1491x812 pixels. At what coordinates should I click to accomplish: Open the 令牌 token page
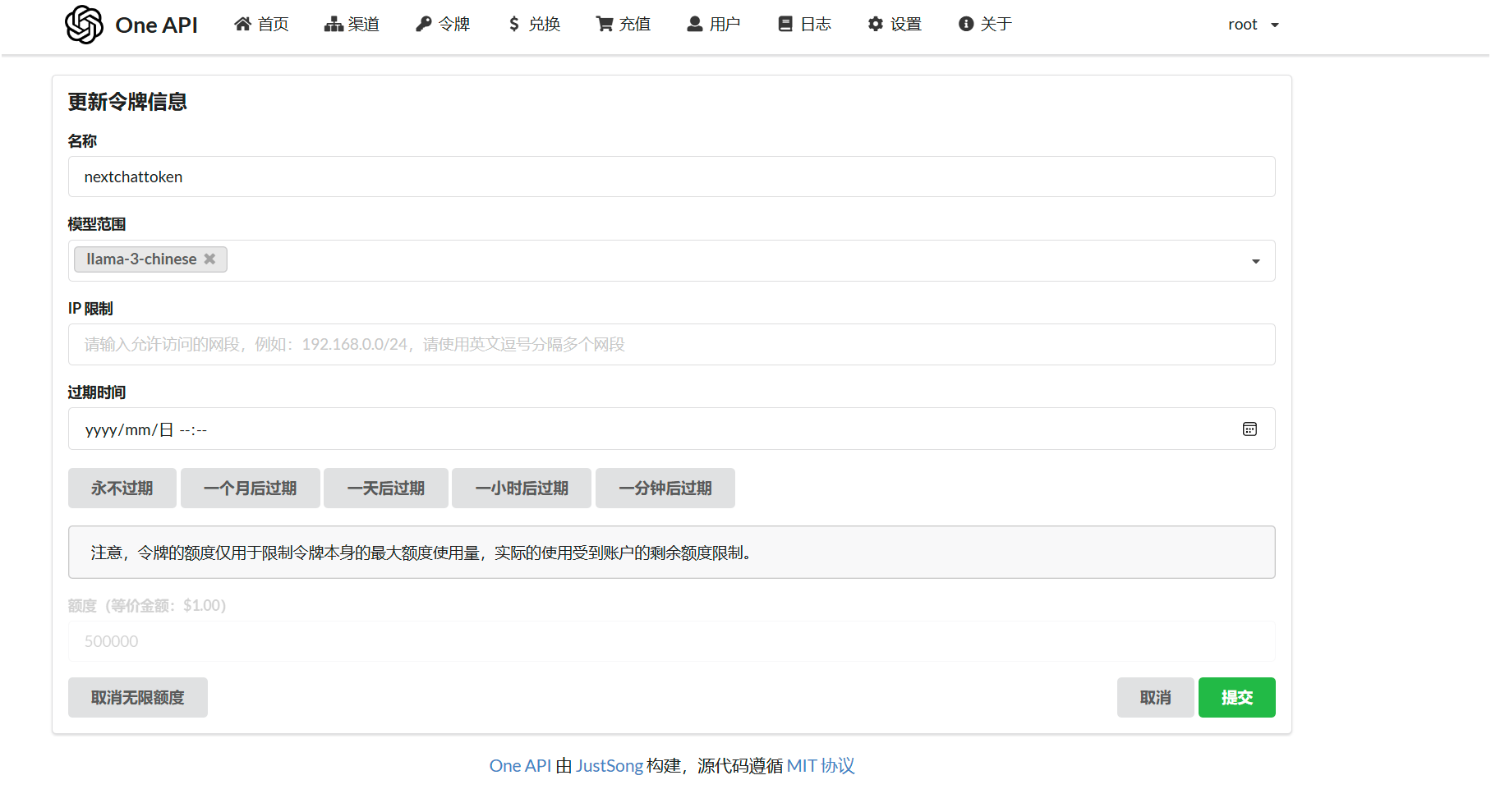(x=443, y=25)
